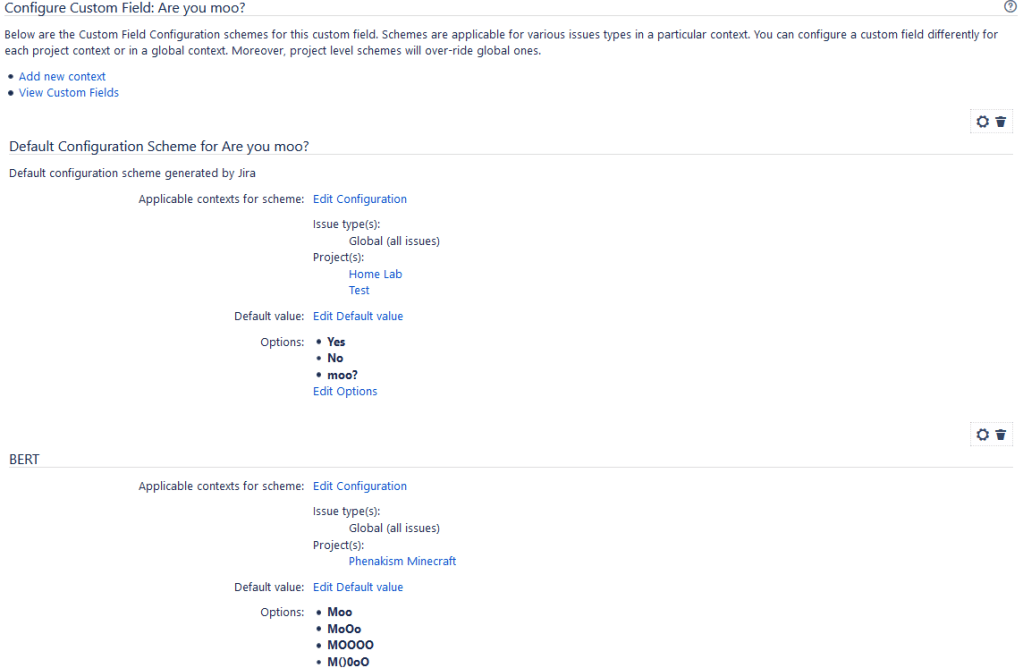Screen dimensions: 1023x668
Task: Open gear icon for BERT scheme
Action: 983,435
